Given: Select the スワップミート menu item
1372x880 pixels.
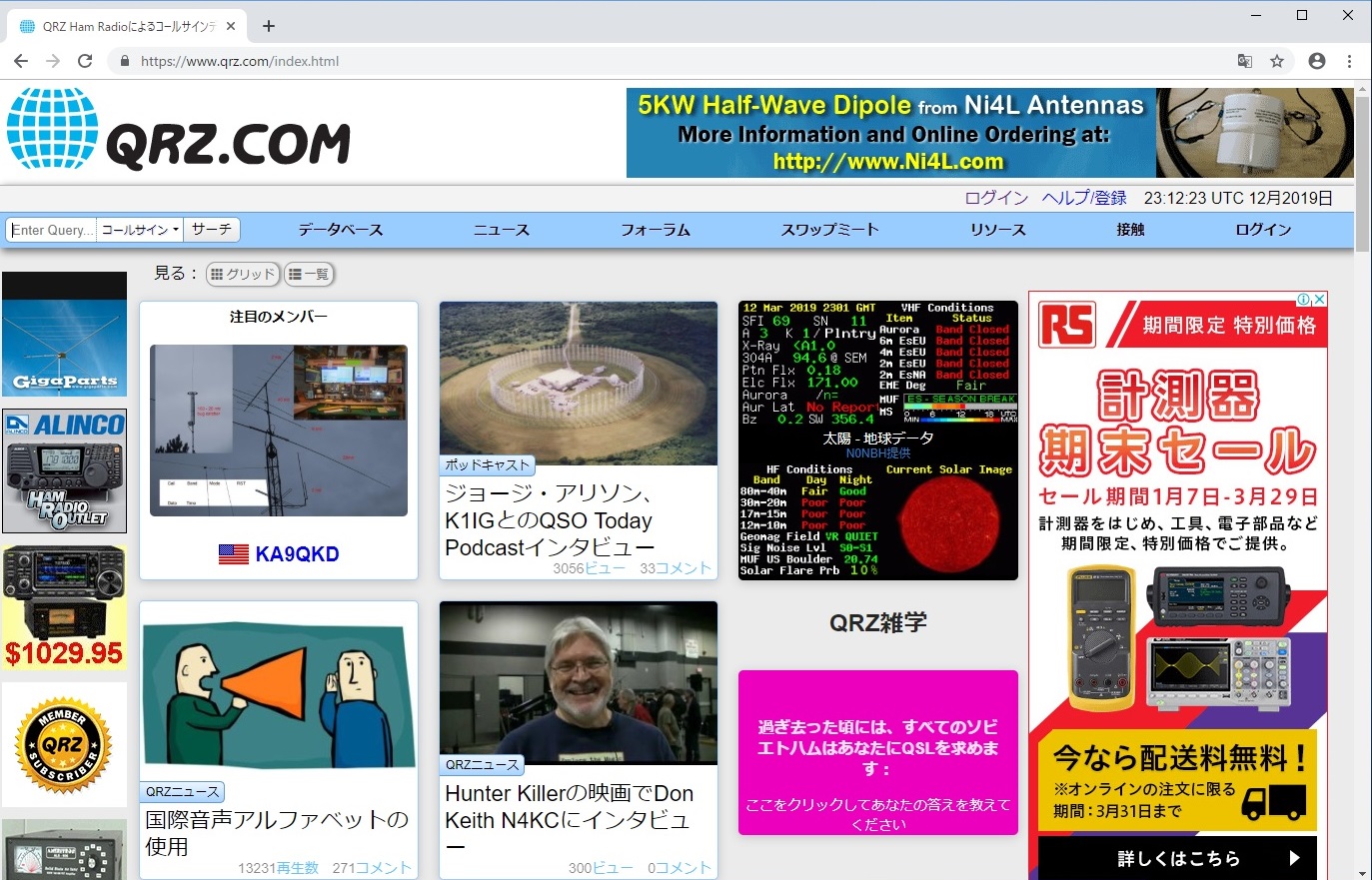Looking at the screenshot, I should (829, 230).
